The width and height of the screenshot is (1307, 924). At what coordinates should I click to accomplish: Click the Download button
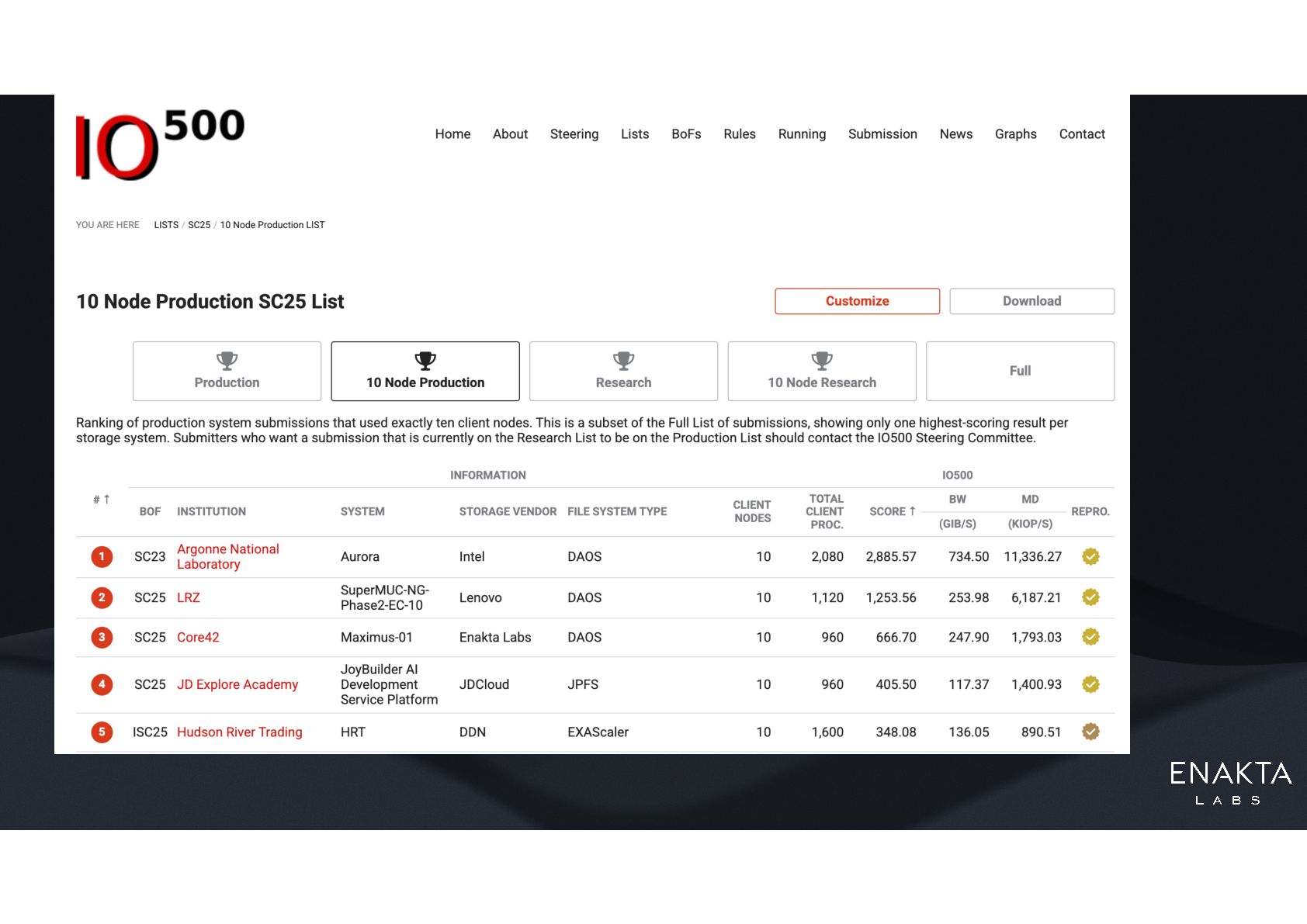click(1031, 301)
